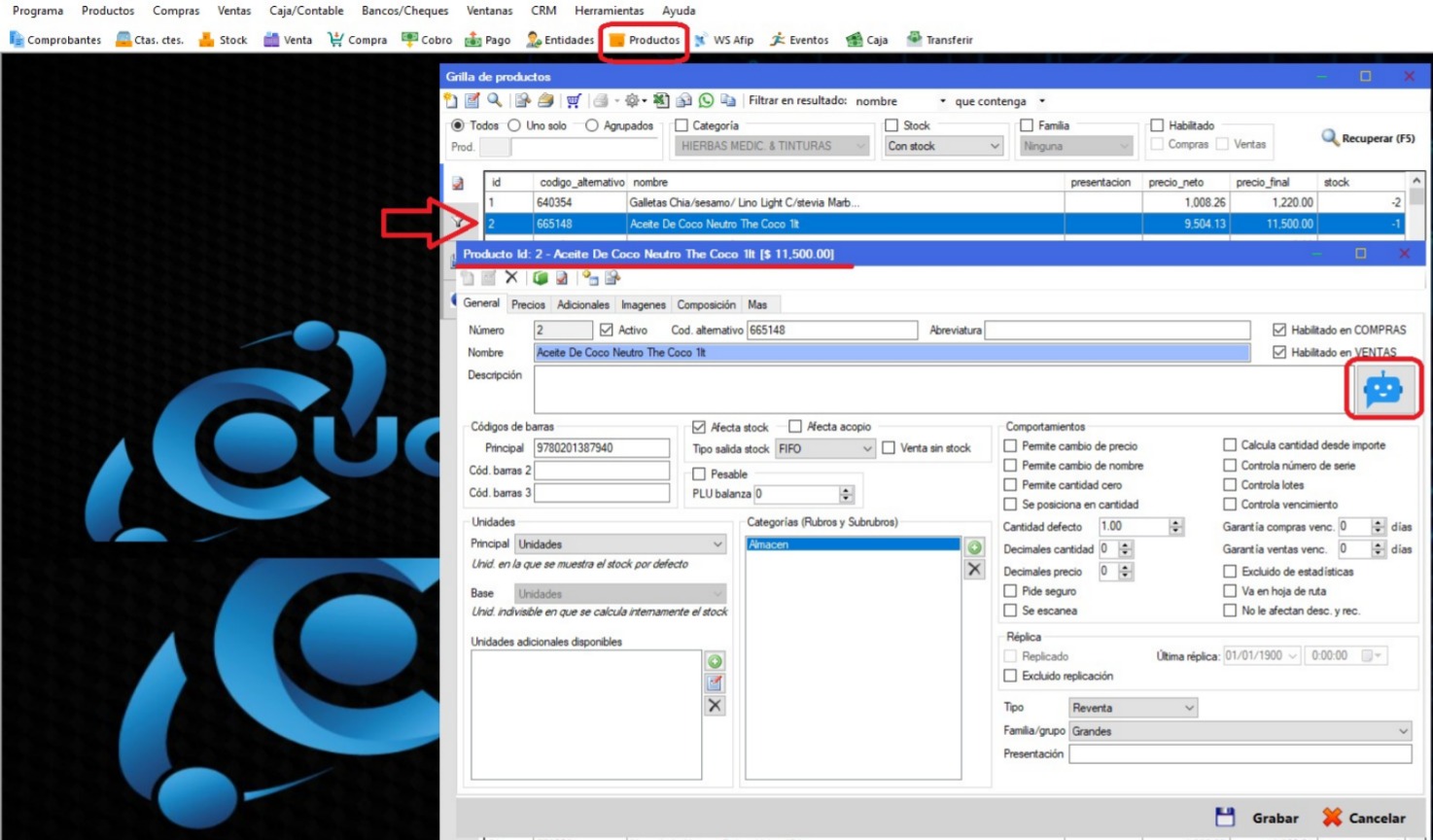Open Caja toolbar shortcut

pos(867,40)
